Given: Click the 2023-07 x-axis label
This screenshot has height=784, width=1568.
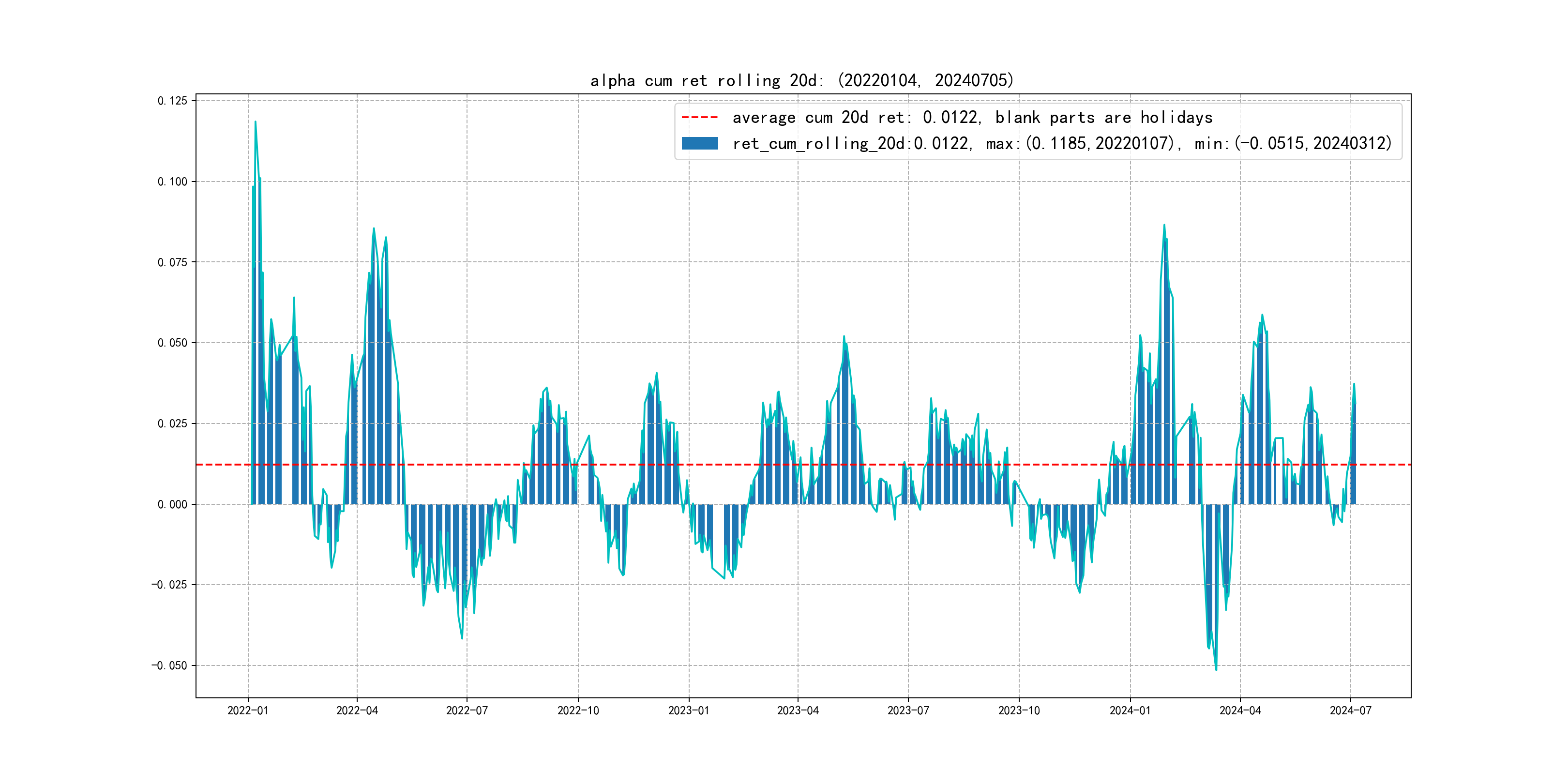Looking at the screenshot, I should pyautogui.click(x=908, y=710).
